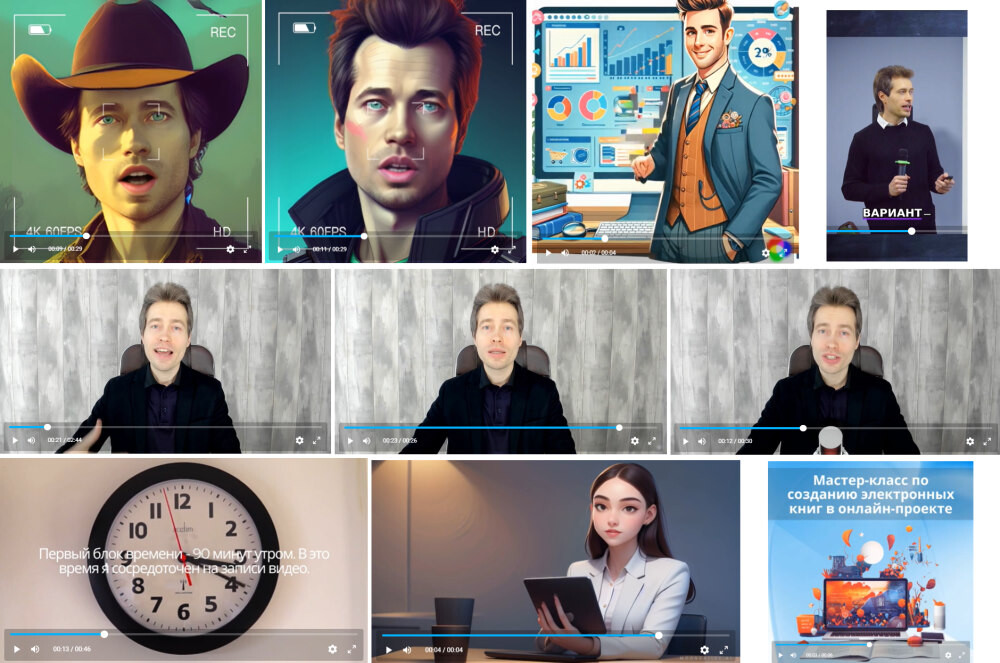The image size is (1000, 663).
Task: Open the Мастер-класс e-book video thumbnail
Action: coord(871,562)
